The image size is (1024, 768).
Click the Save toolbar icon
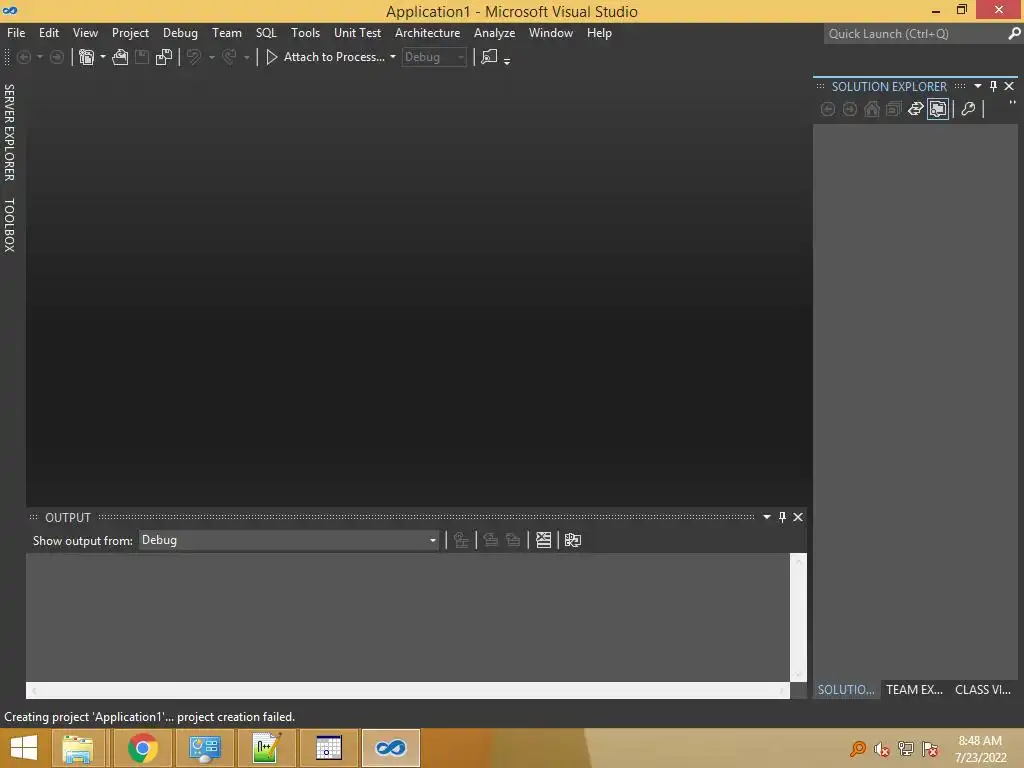pos(142,57)
